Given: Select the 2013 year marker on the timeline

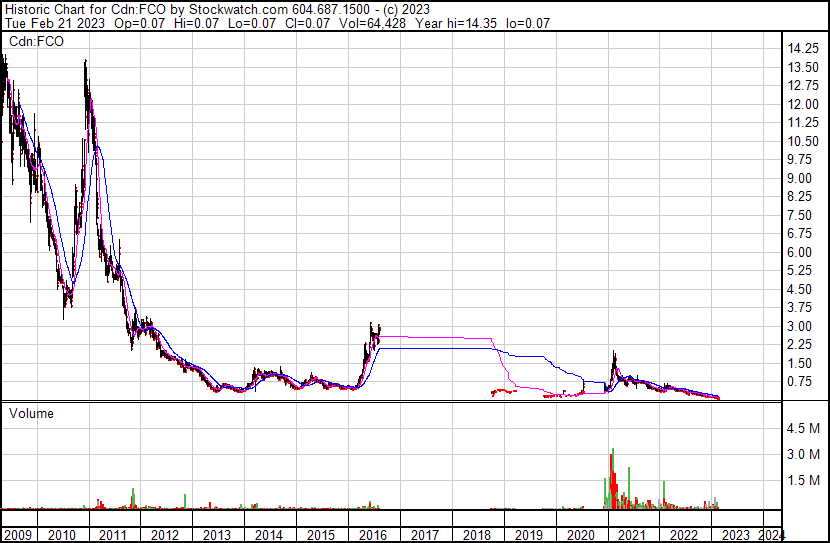Looking at the screenshot, I should [x=216, y=535].
